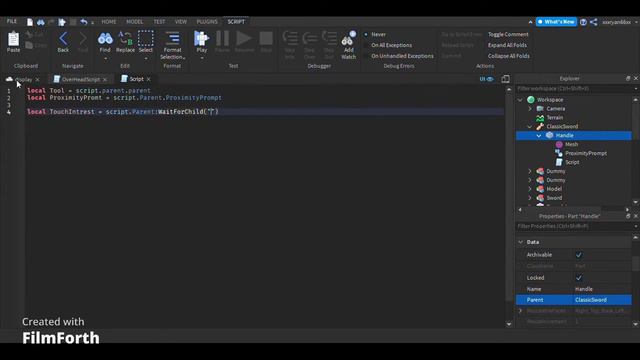Image resolution: width=640 pixels, height=360 pixels.
Task: Select ProximityPrompt in Explorer tree
Action: (x=586, y=153)
